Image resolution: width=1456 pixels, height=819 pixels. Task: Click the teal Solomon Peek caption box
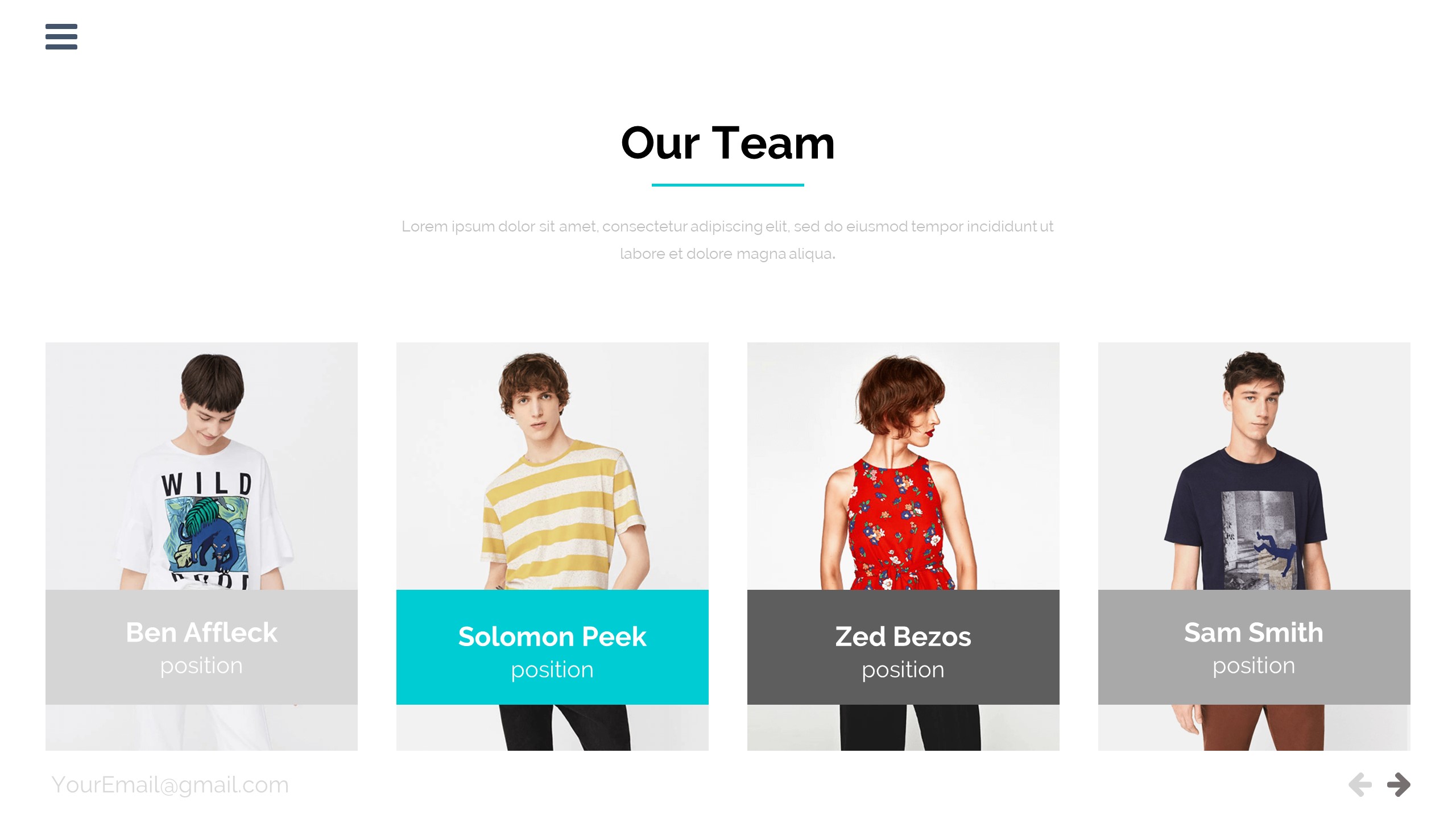[552, 647]
